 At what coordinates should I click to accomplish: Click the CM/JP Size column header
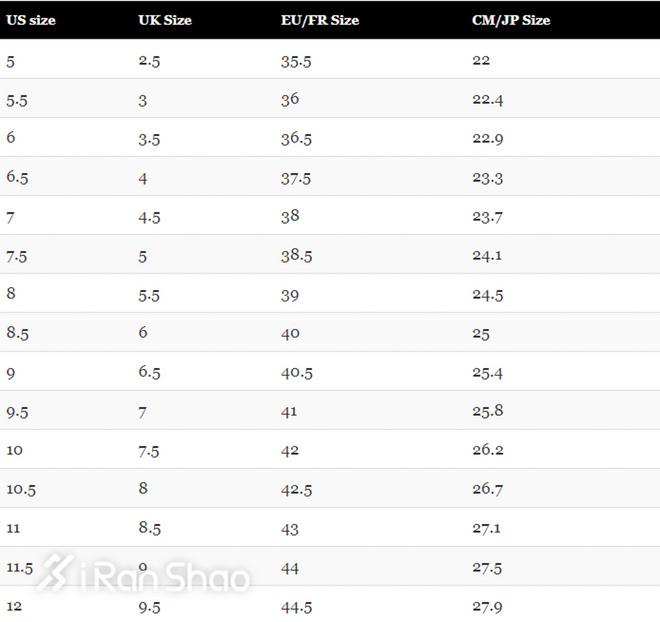(x=511, y=20)
